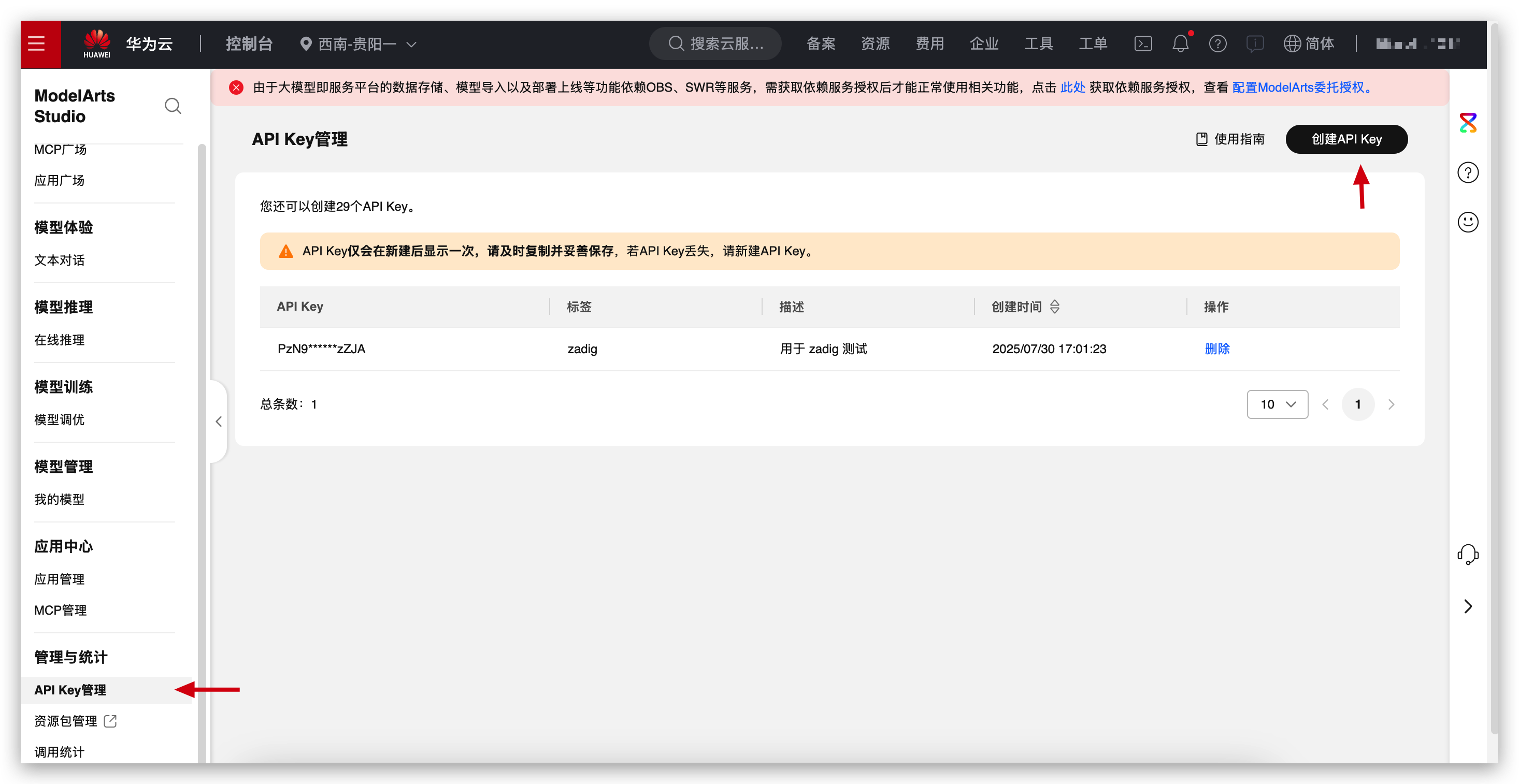Screen dimensions: 1519x784
Task: Click 创建API Key button
Action: tap(1345, 139)
